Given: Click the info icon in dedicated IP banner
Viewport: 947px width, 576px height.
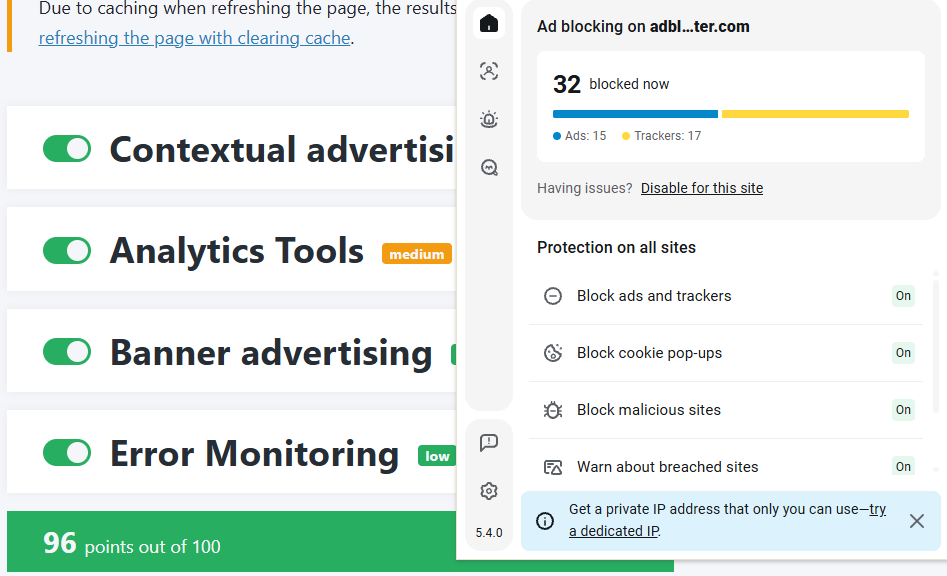Looking at the screenshot, I should 545,520.
